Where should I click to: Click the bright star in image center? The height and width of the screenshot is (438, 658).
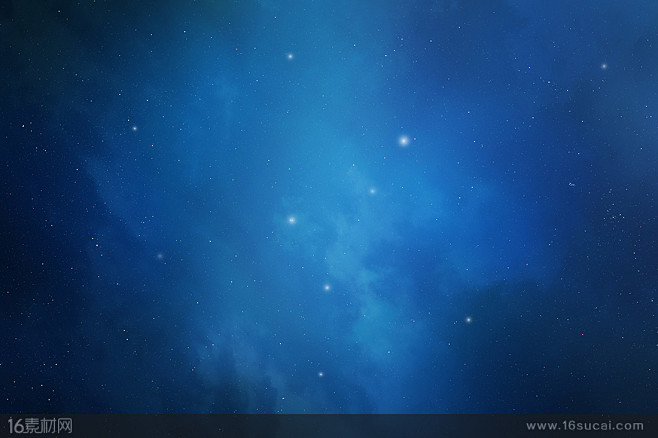pyautogui.click(x=292, y=219)
